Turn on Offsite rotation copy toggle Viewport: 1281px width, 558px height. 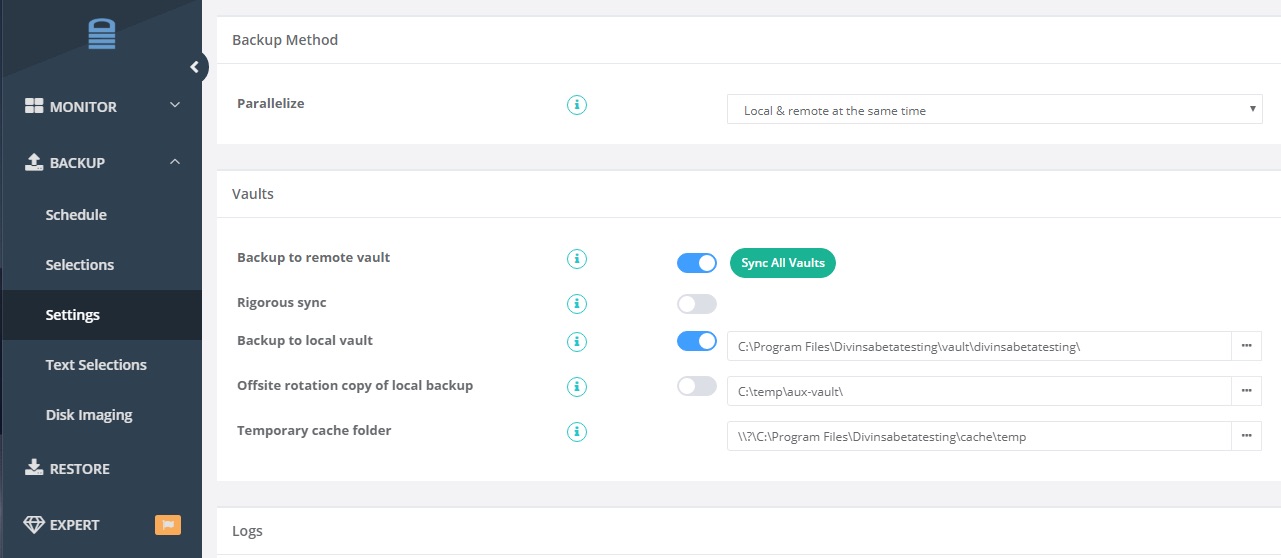point(697,386)
